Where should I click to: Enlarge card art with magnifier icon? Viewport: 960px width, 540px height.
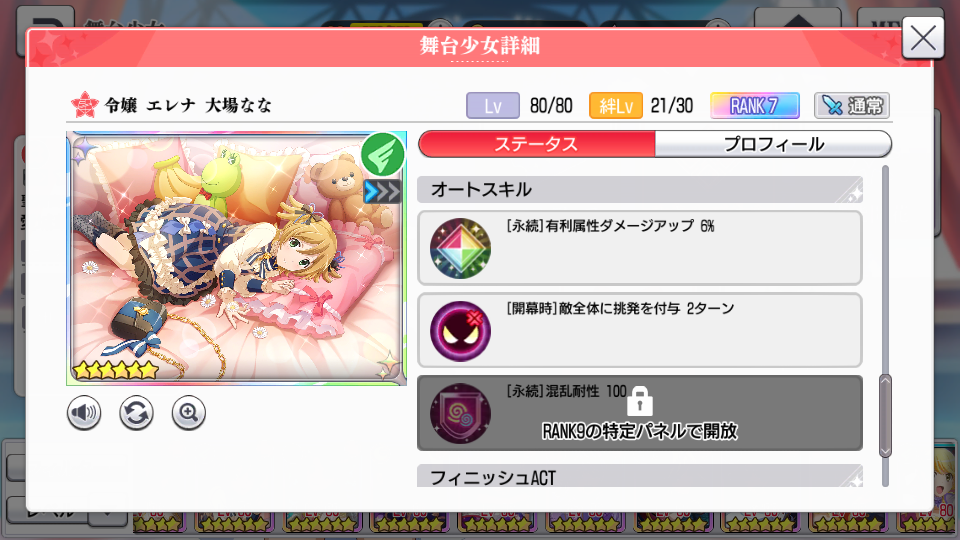pyautogui.click(x=189, y=413)
